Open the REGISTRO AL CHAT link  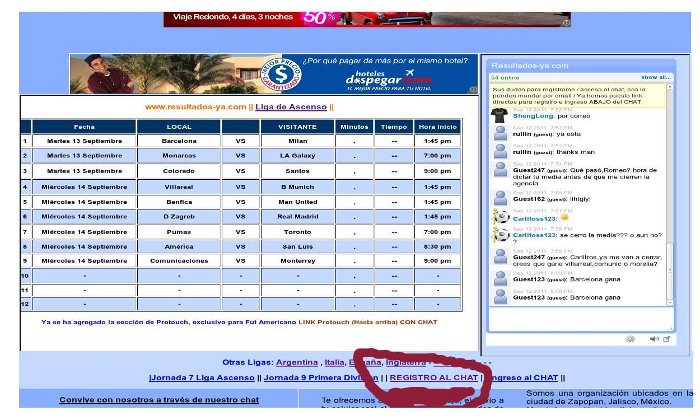[432, 378]
